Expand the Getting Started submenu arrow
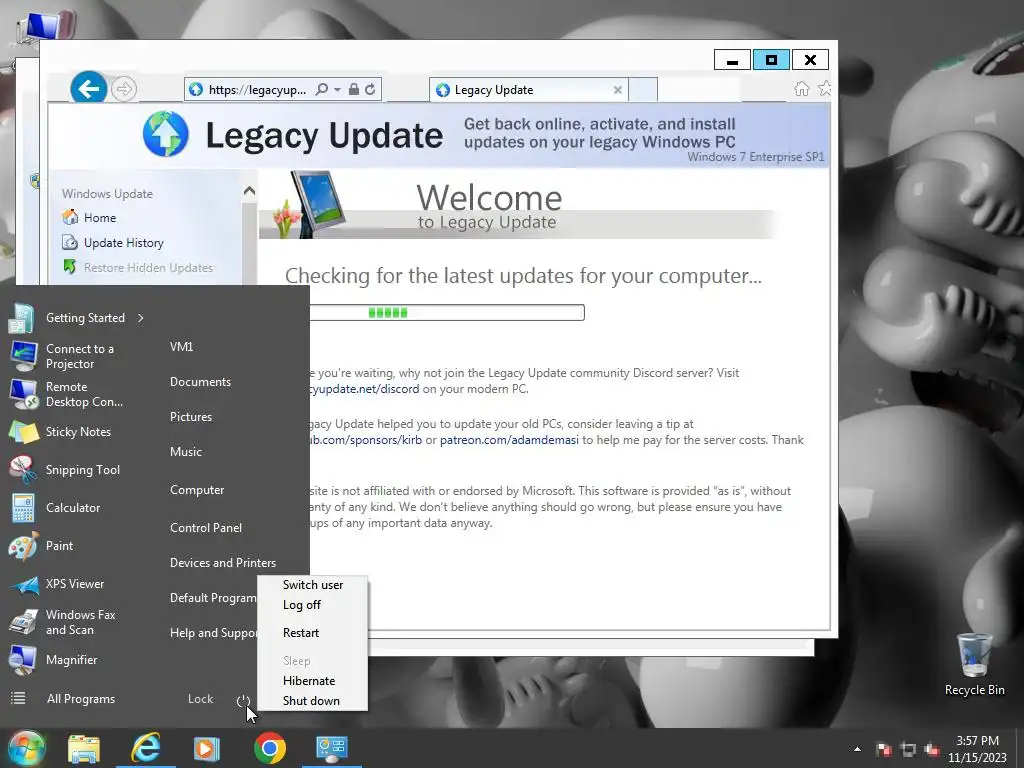The width and height of the screenshot is (1024, 768). point(140,318)
